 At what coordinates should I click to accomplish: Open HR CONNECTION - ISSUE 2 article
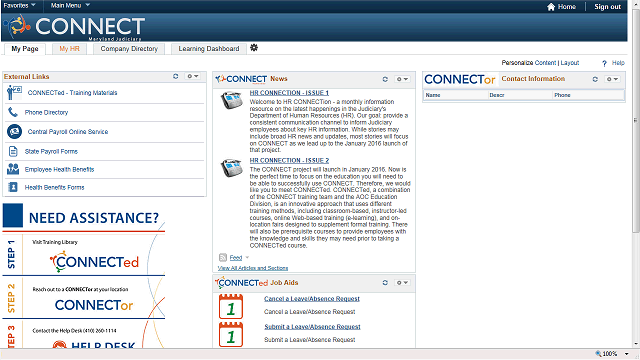click(289, 160)
